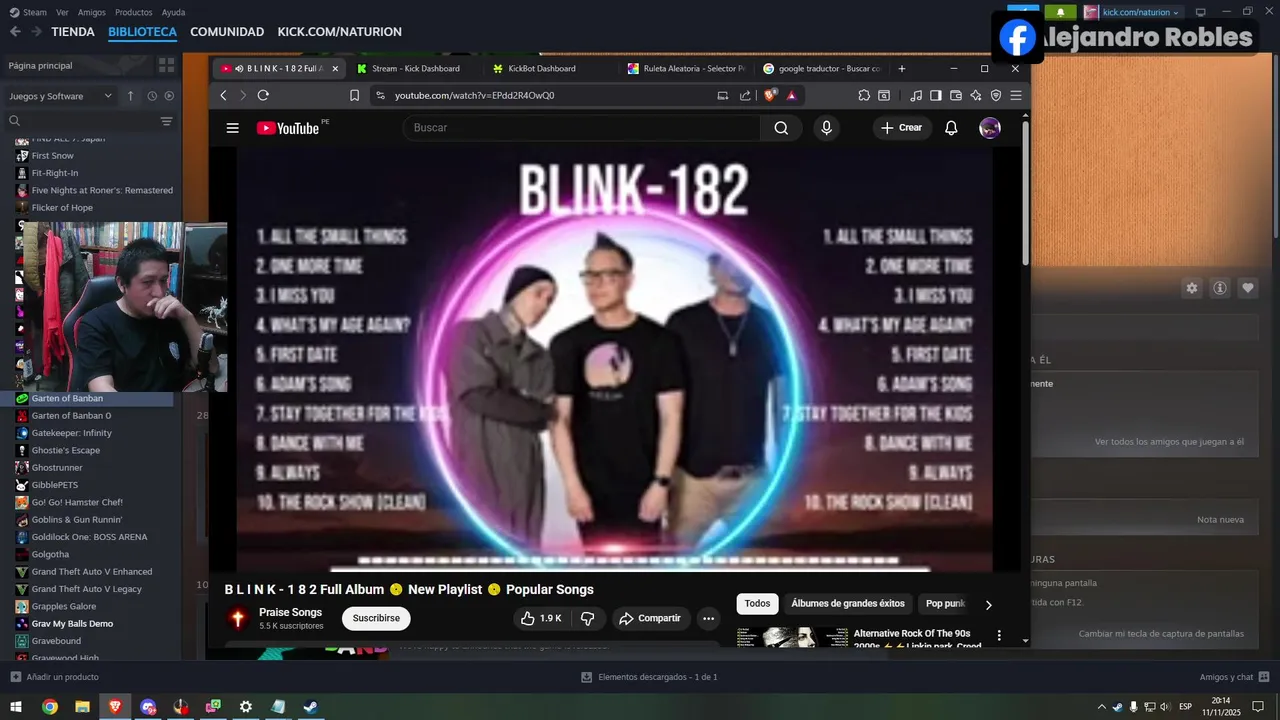Image resolution: width=1280 pixels, height=720 pixels.
Task: Click Añadir un producto in Steam
Action: click(x=55, y=677)
